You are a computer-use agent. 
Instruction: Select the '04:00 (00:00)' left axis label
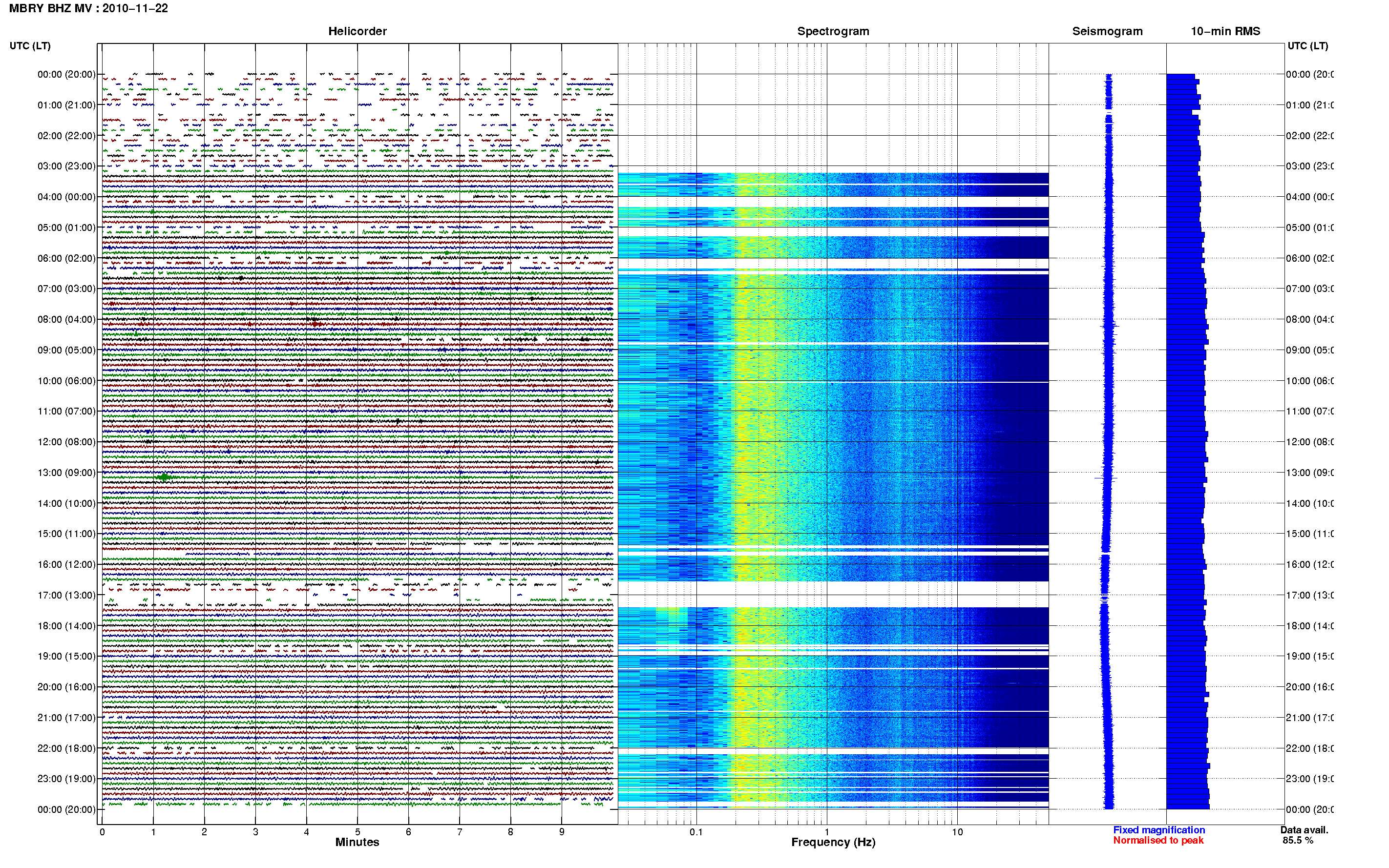pyautogui.click(x=66, y=197)
